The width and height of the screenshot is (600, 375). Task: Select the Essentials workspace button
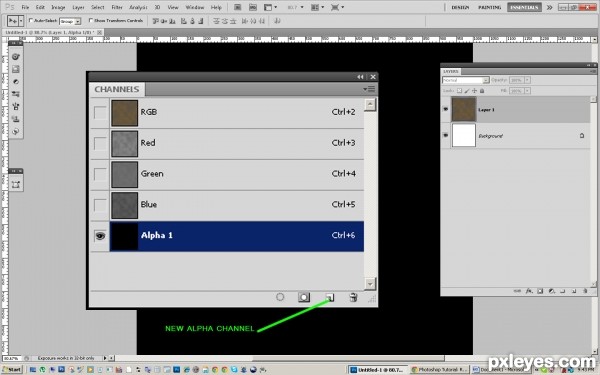pyautogui.click(x=524, y=7)
